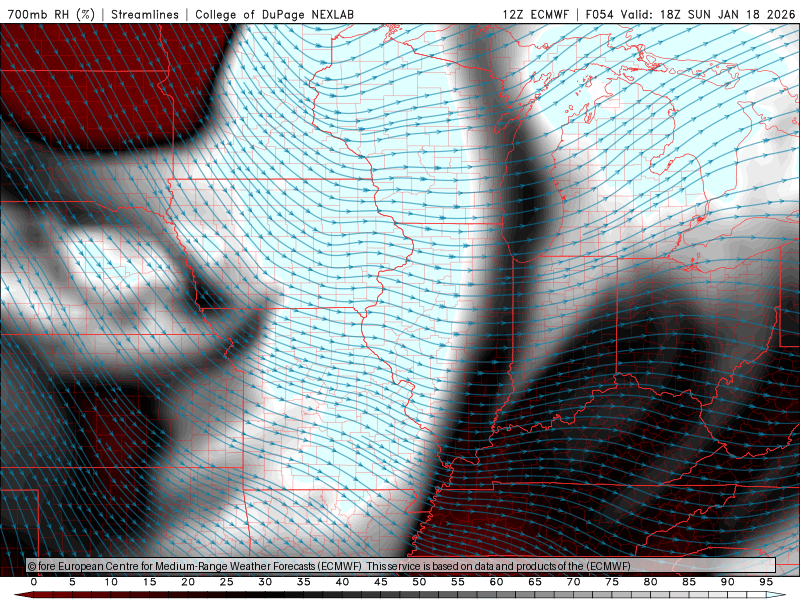Click the '20' colorbar scale label
800x600 pixels.
tap(188, 582)
